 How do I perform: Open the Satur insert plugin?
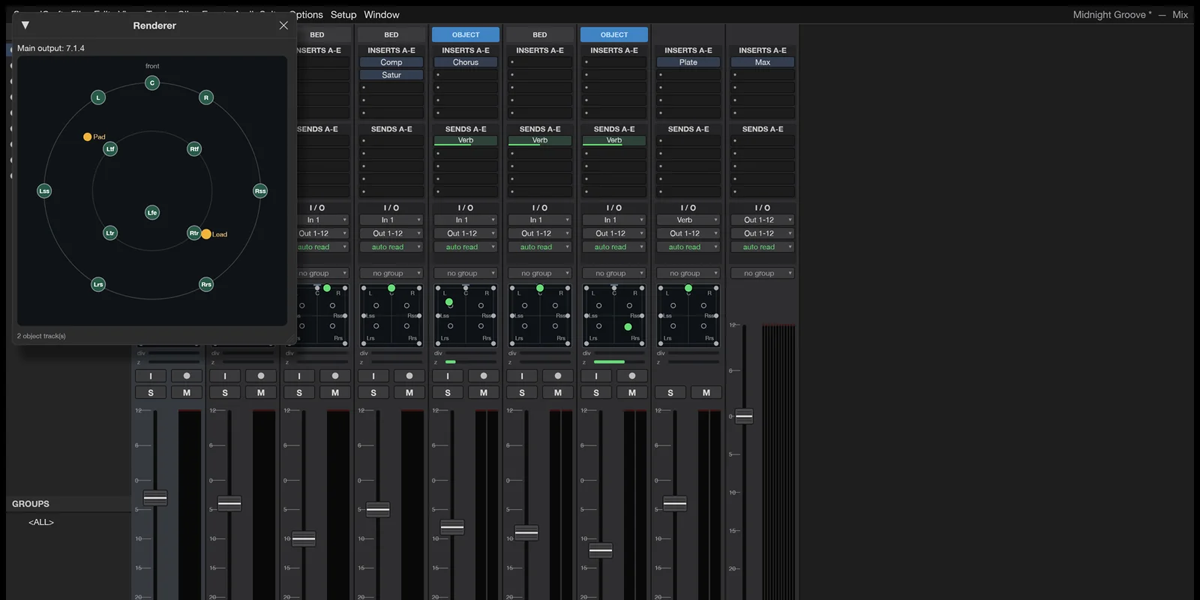(391, 75)
